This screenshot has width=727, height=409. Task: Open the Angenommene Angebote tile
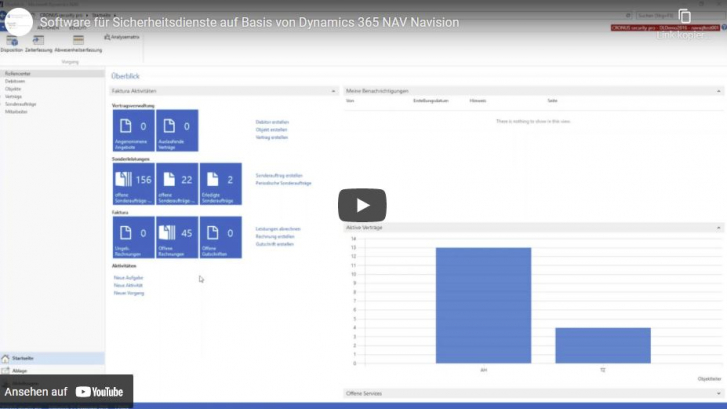coord(134,130)
